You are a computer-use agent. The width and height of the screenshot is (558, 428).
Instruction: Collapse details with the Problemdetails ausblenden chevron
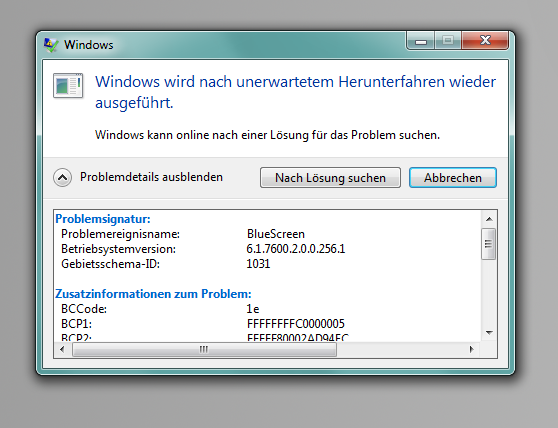tap(63, 177)
